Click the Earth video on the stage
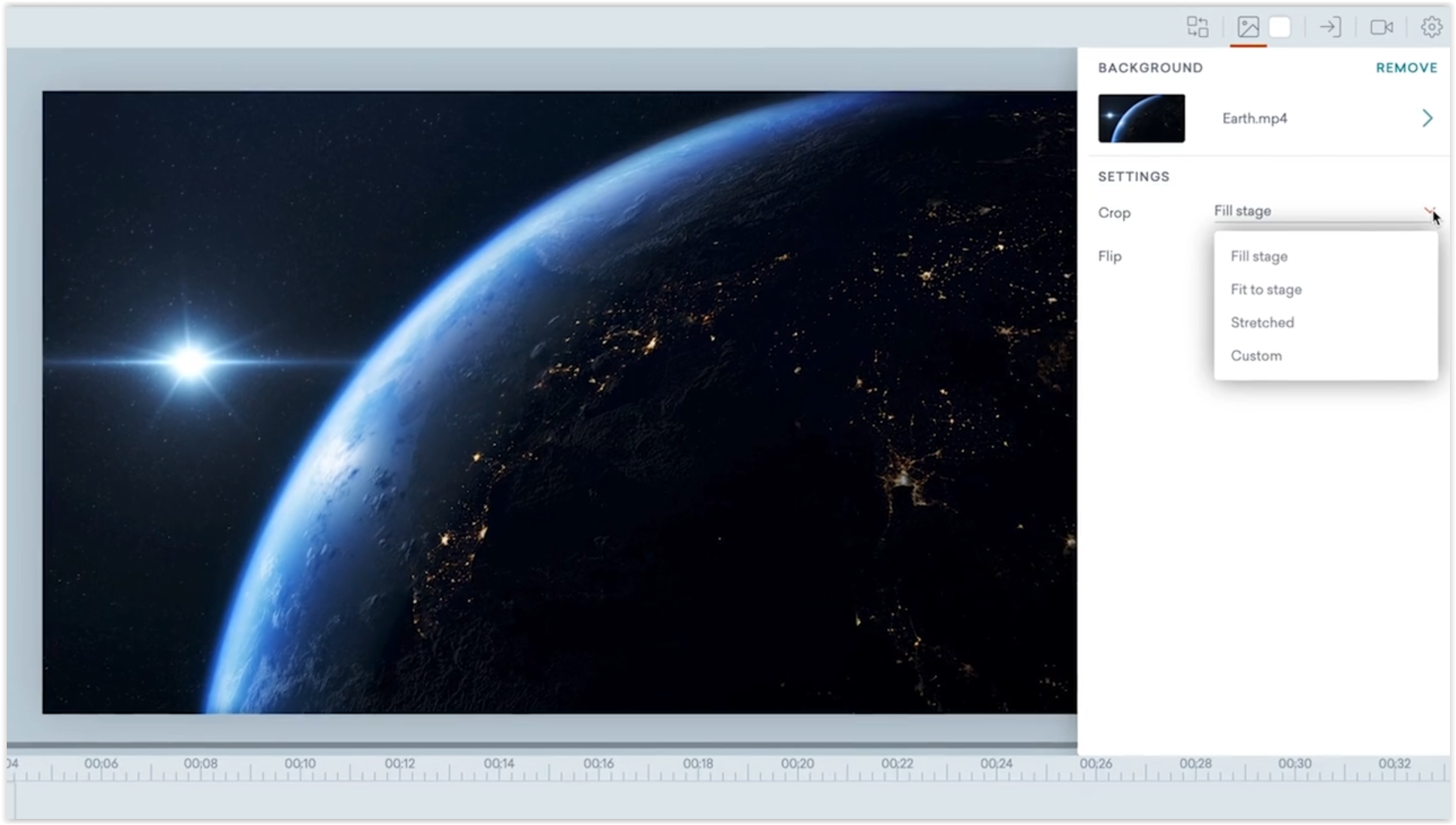Image resolution: width=1456 pixels, height=825 pixels. tap(559, 402)
